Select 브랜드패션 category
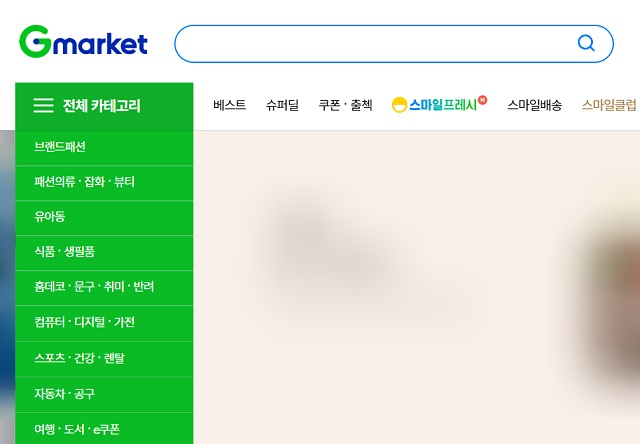640x444 pixels. tap(104, 148)
